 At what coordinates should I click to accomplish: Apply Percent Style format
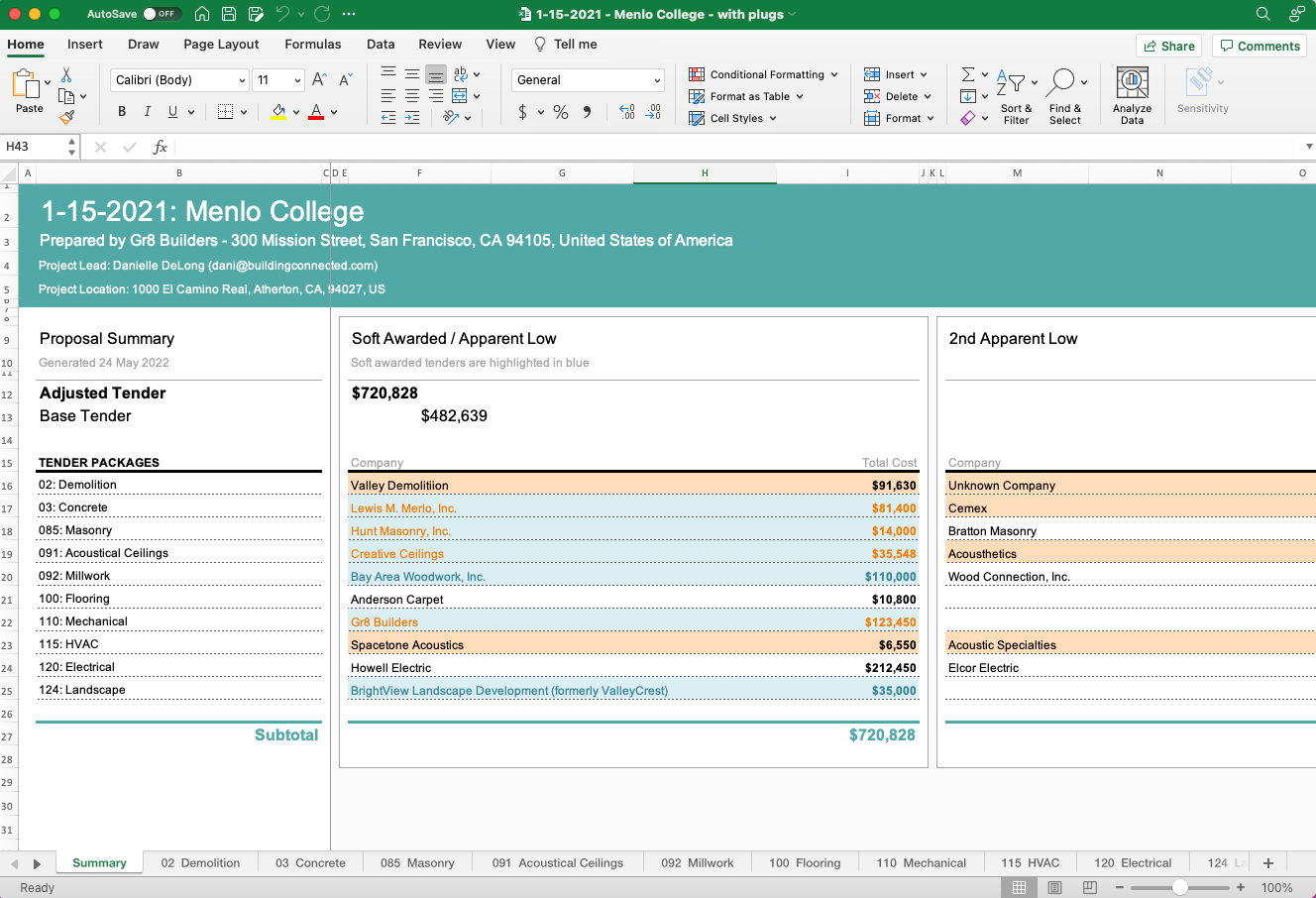click(561, 112)
